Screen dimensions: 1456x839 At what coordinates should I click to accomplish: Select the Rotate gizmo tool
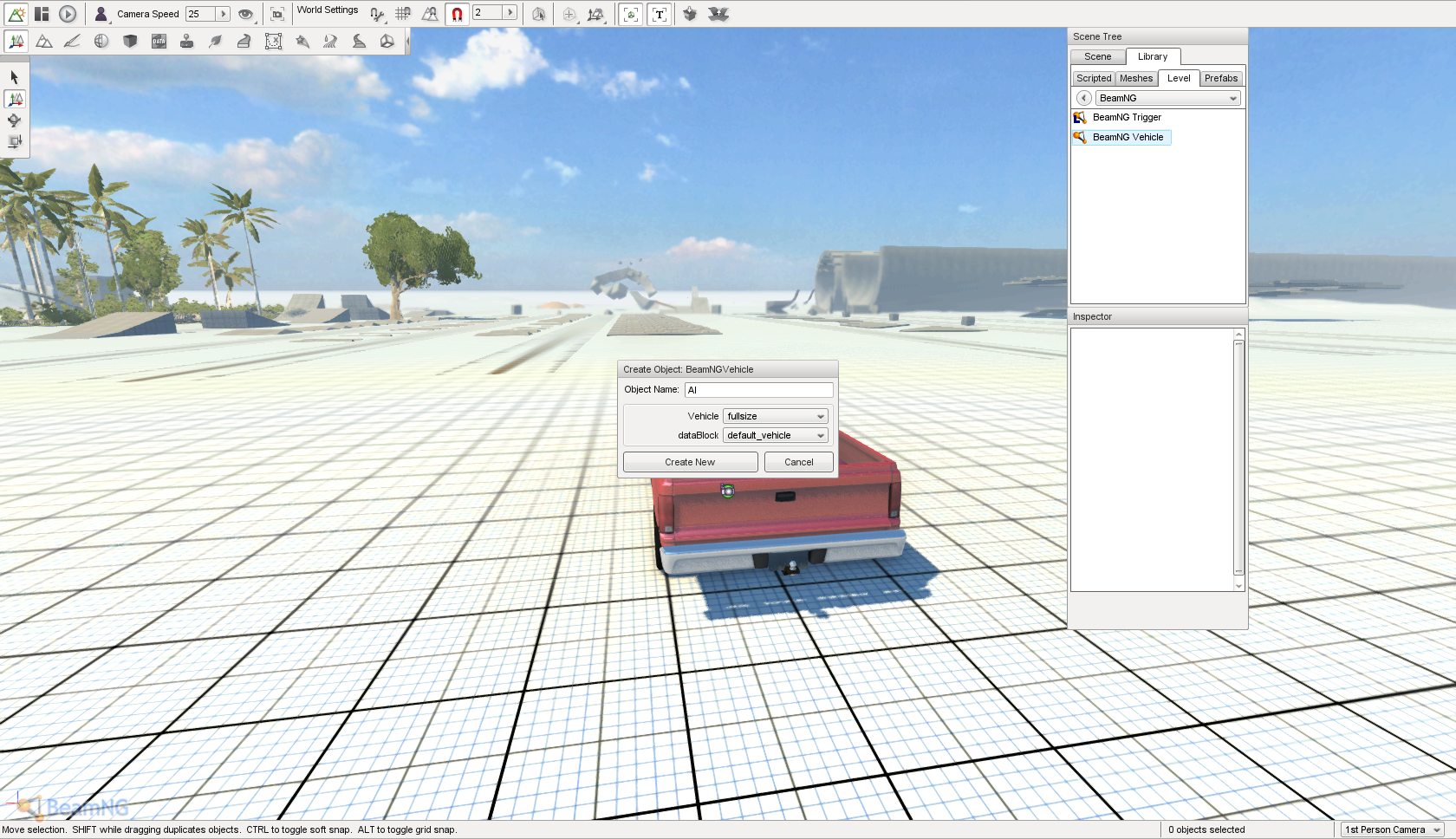click(15, 120)
